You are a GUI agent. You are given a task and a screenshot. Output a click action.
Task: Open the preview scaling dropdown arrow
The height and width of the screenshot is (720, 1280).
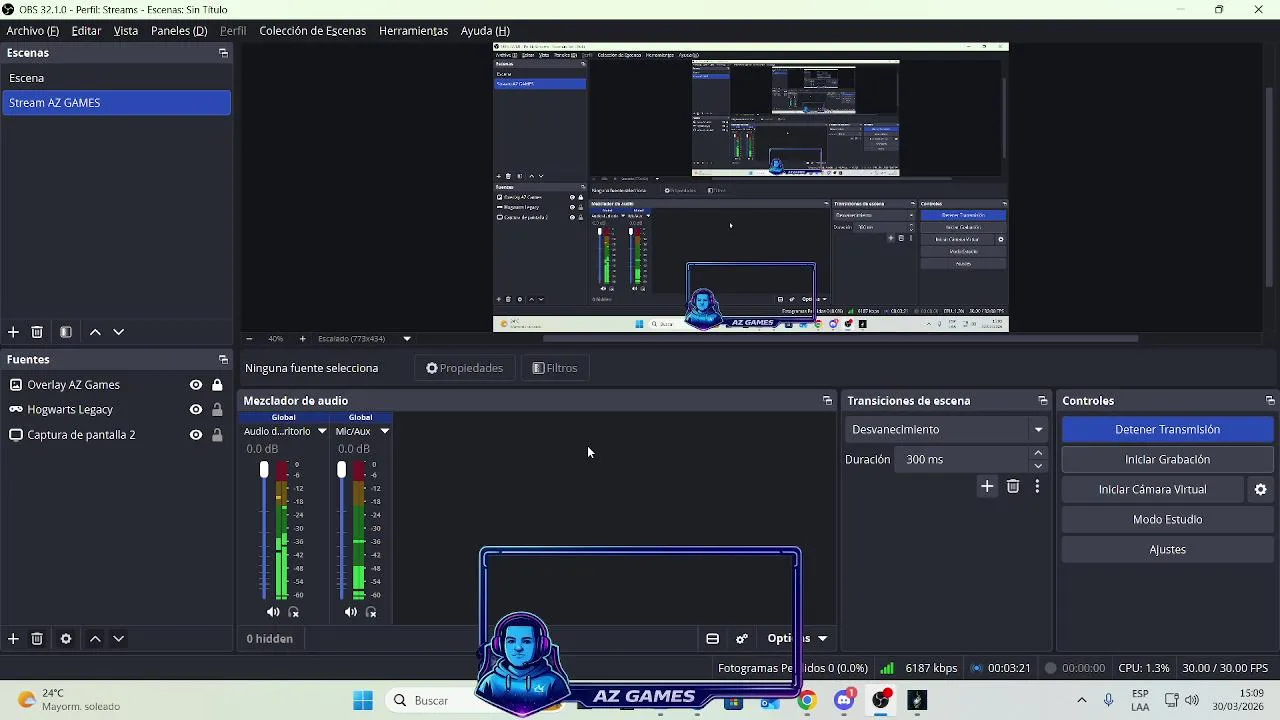pos(407,339)
